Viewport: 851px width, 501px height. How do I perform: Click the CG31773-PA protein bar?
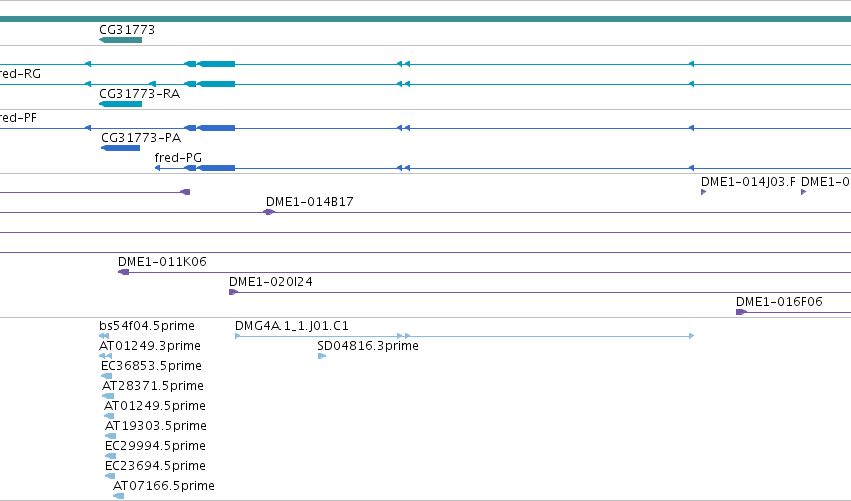click(x=120, y=148)
